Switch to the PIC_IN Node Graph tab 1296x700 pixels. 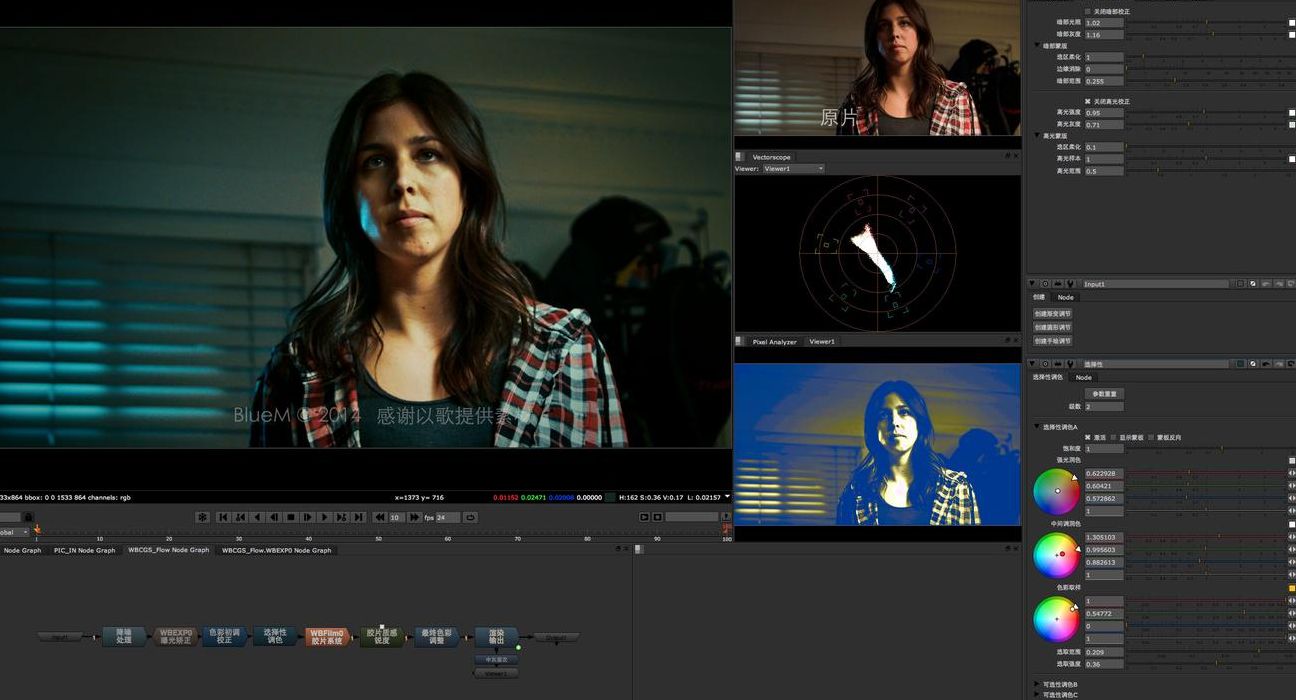(x=84, y=550)
